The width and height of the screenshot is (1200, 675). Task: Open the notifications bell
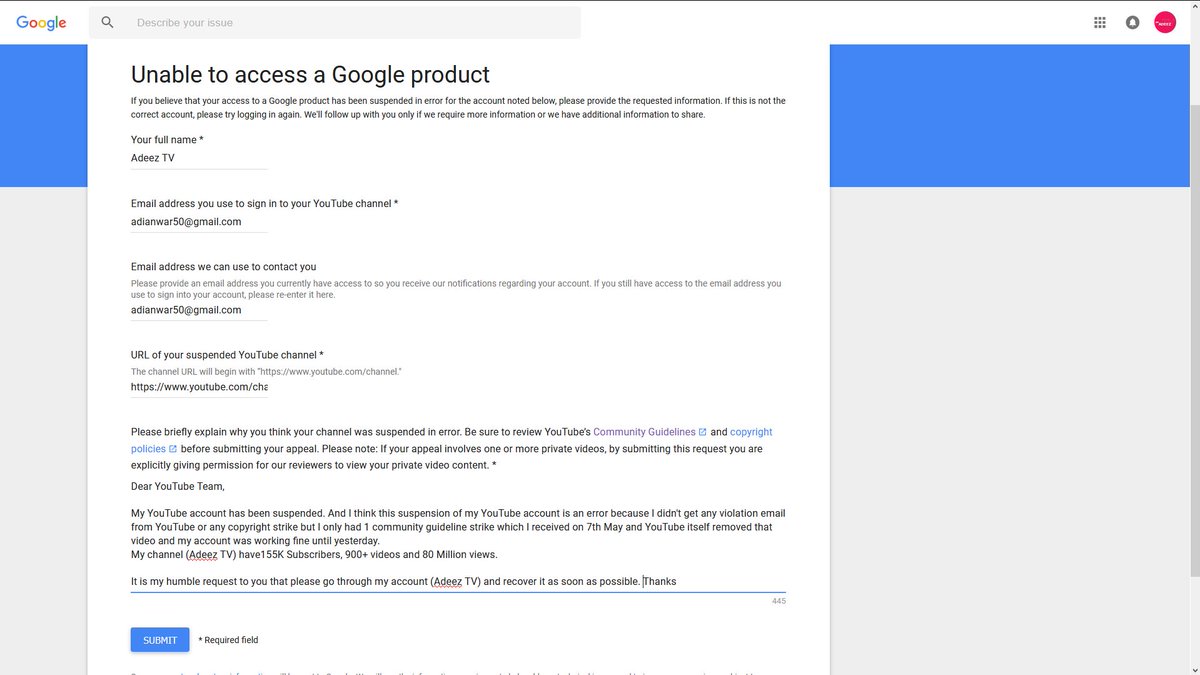pos(1132,22)
